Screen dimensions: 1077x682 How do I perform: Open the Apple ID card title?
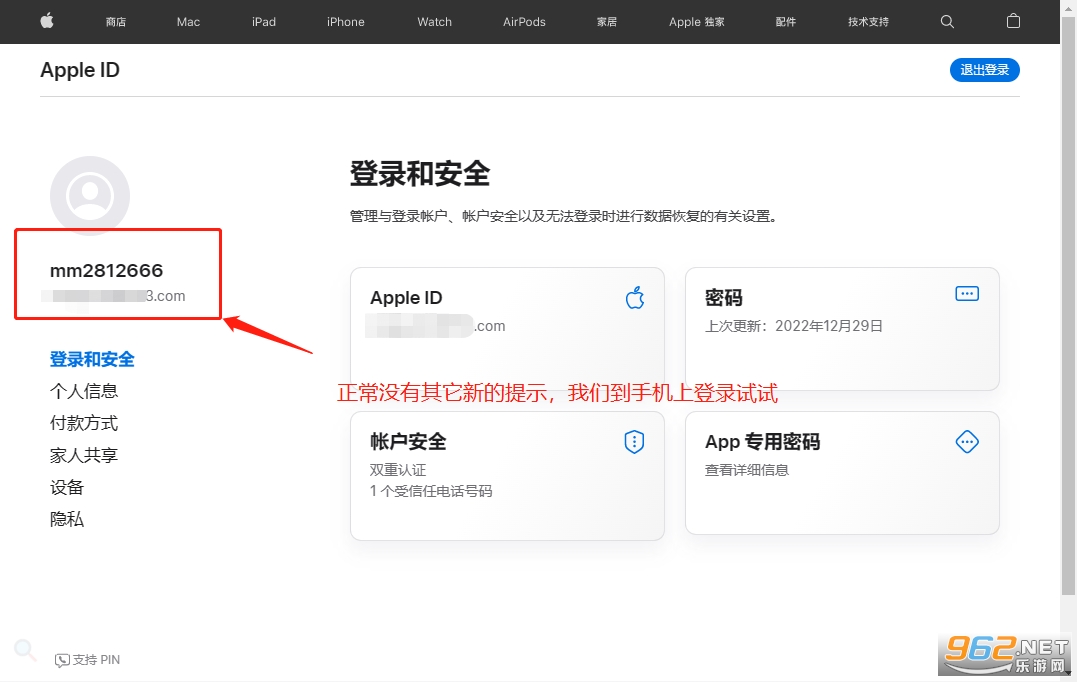point(406,297)
